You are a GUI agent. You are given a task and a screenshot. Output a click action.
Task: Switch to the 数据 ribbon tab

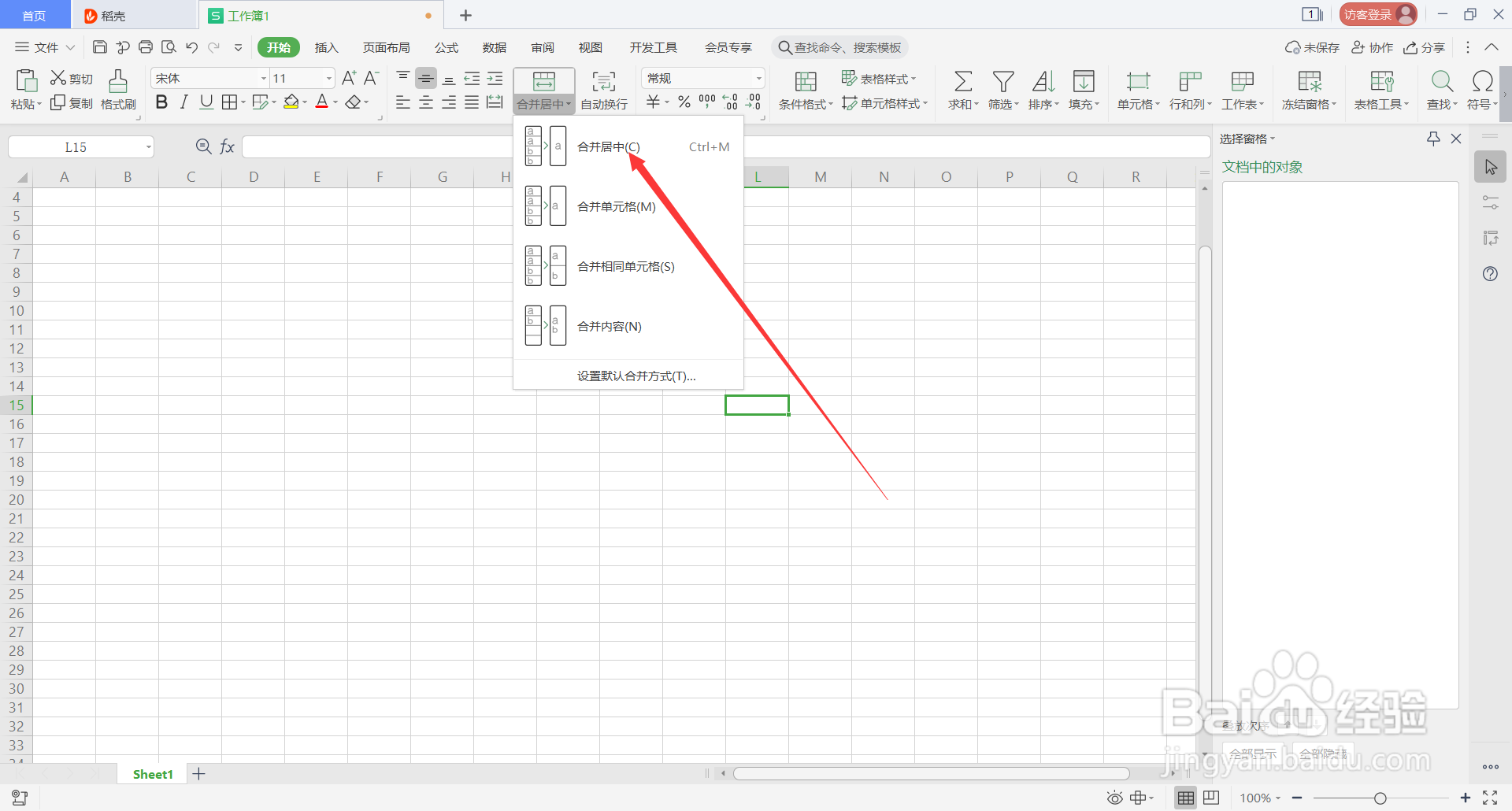point(494,47)
